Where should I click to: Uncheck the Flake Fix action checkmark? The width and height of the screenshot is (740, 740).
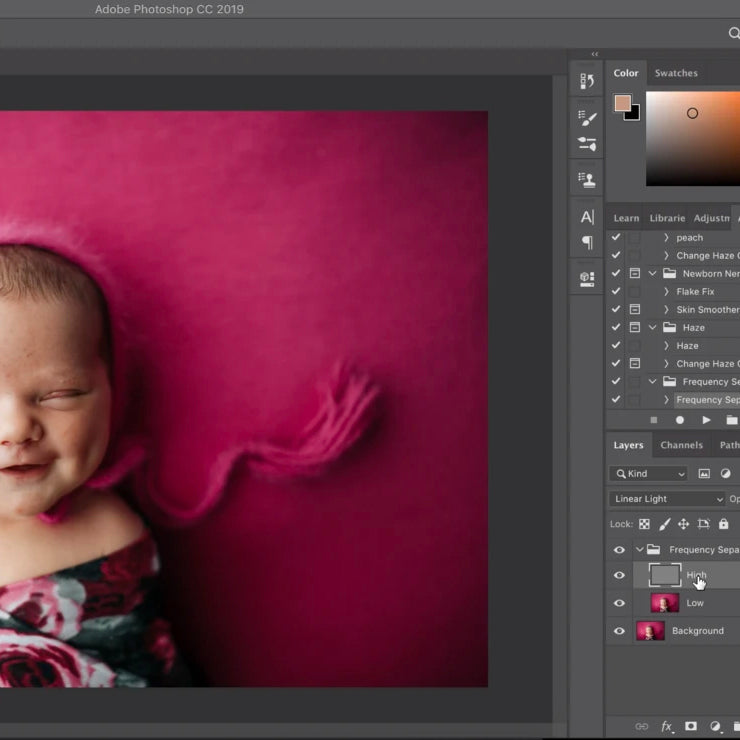point(616,292)
